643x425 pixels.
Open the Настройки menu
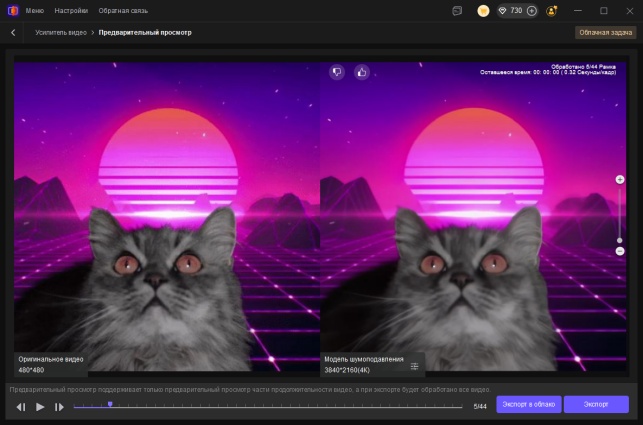point(71,11)
